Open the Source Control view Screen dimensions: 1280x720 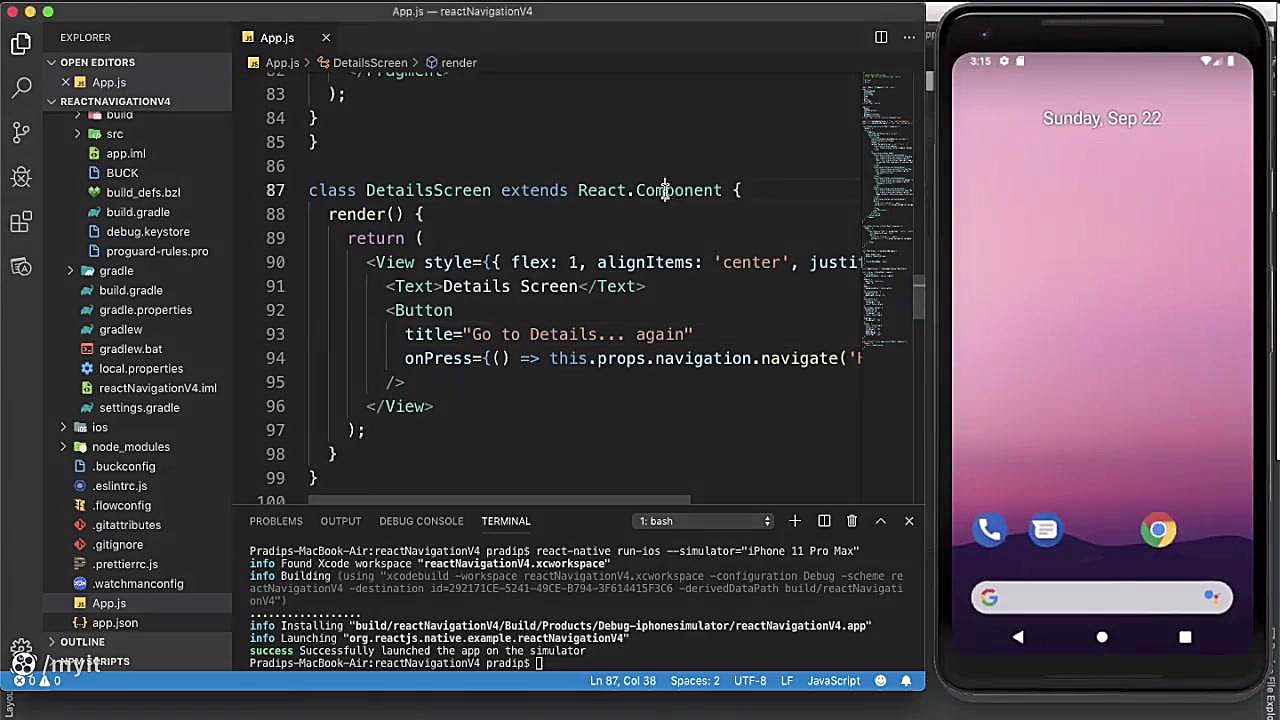pyautogui.click(x=21, y=132)
